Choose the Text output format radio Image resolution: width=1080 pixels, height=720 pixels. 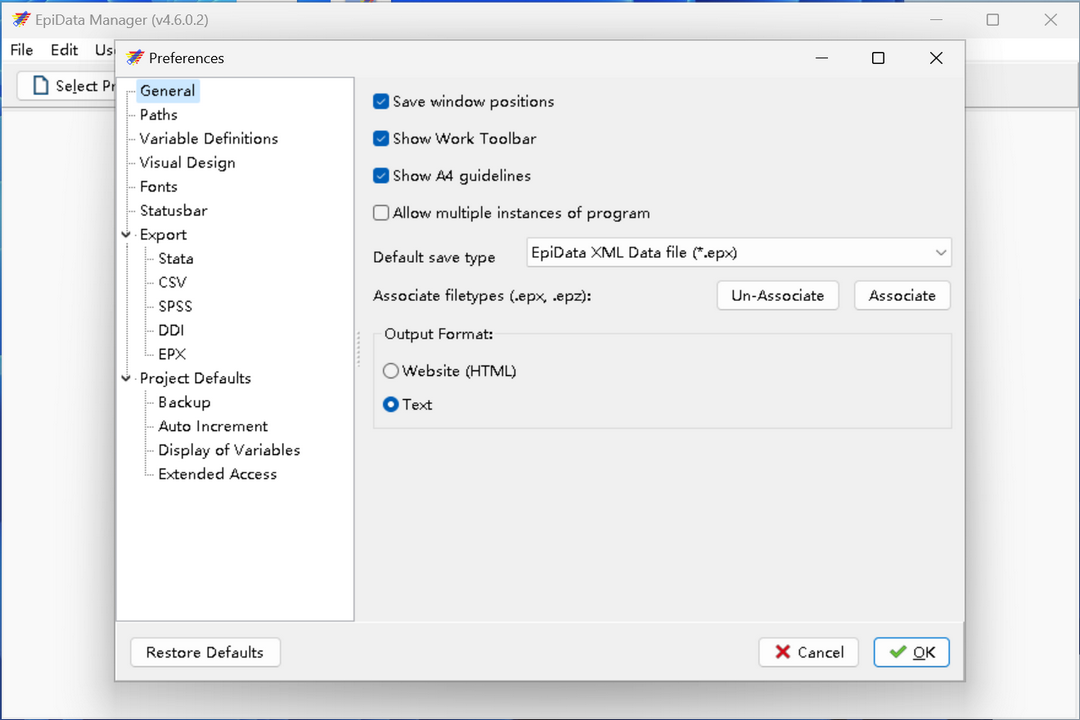click(x=391, y=405)
